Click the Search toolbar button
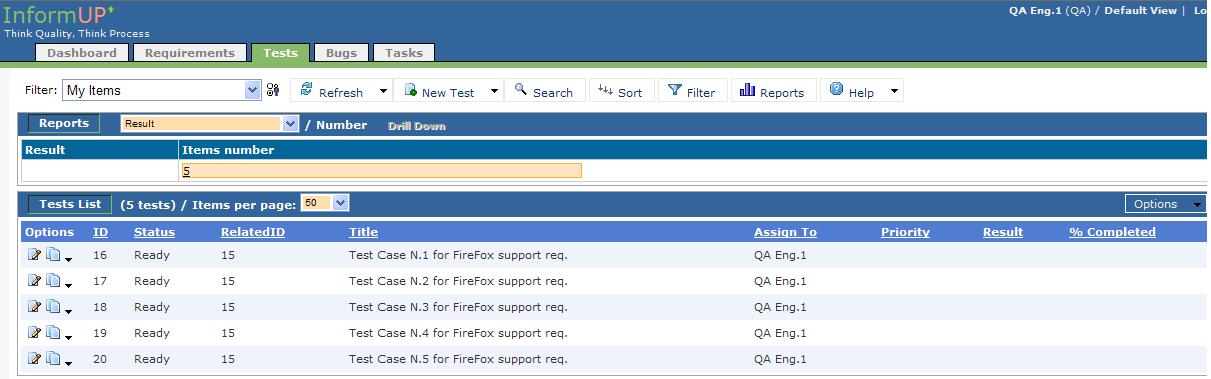1211x379 pixels. (544, 91)
